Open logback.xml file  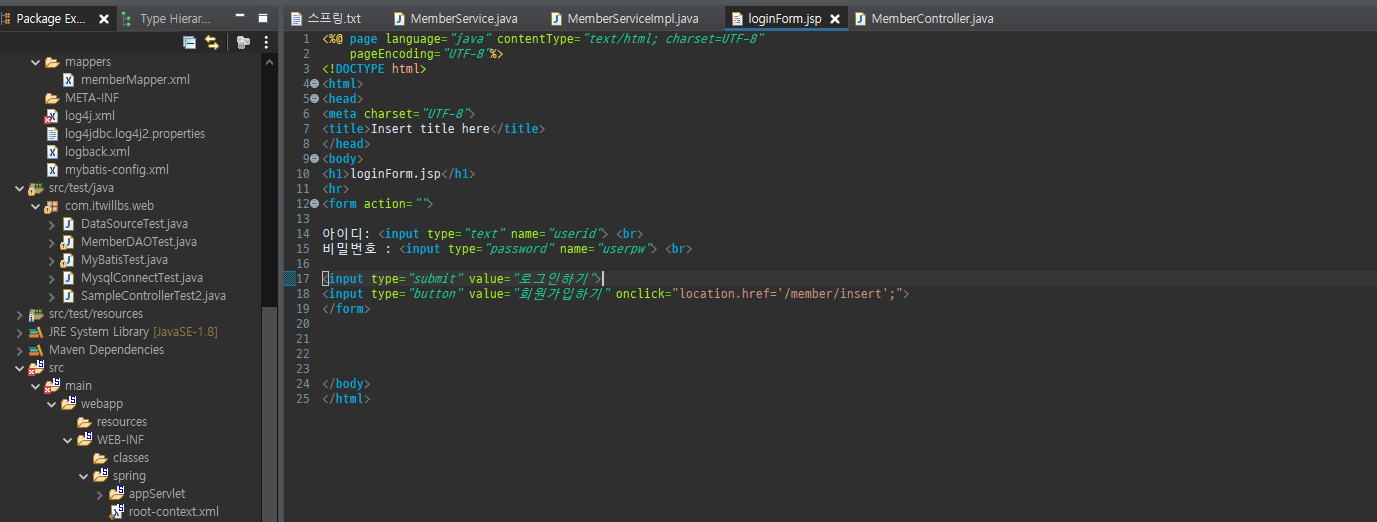coord(97,152)
